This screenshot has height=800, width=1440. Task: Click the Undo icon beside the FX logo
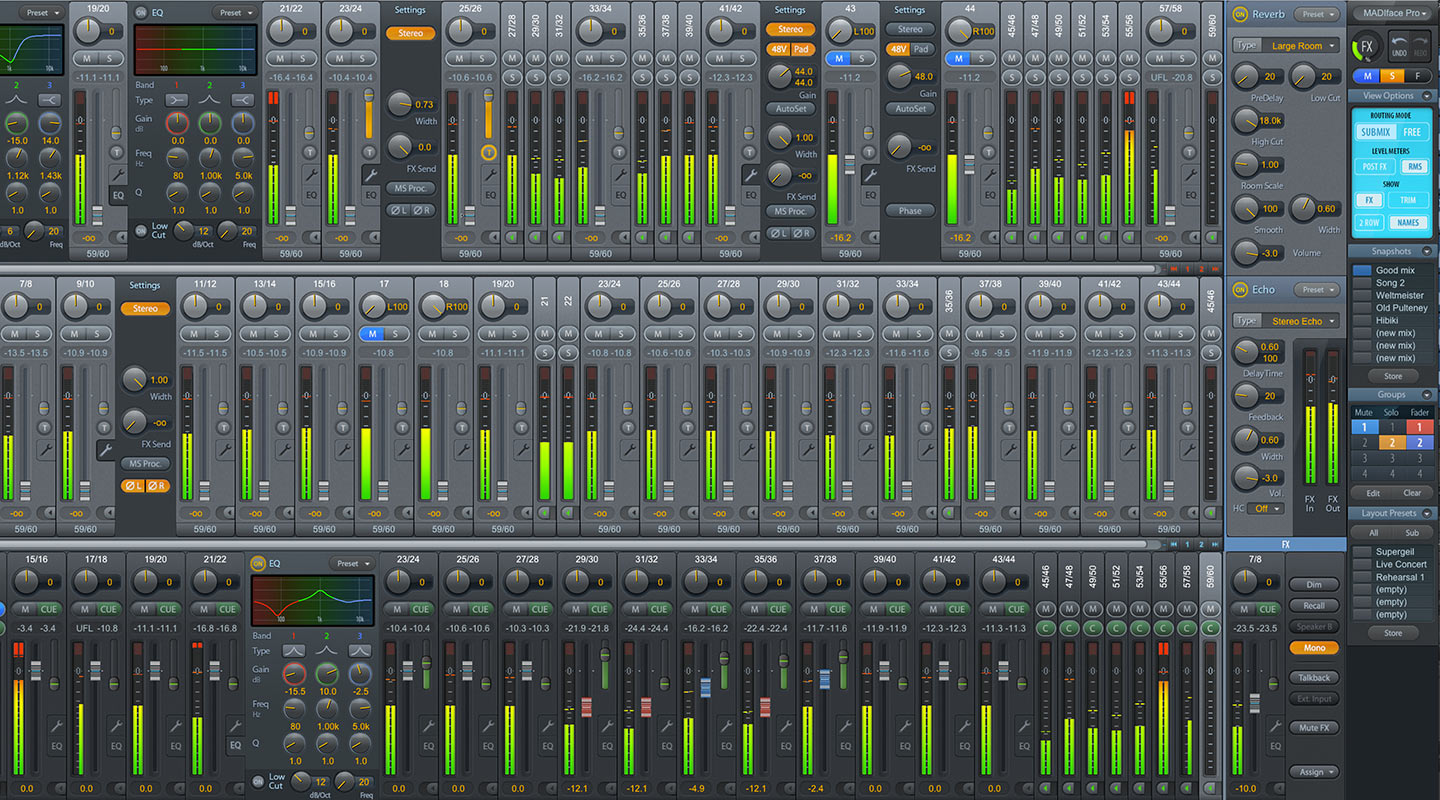pyautogui.click(x=1399, y=45)
